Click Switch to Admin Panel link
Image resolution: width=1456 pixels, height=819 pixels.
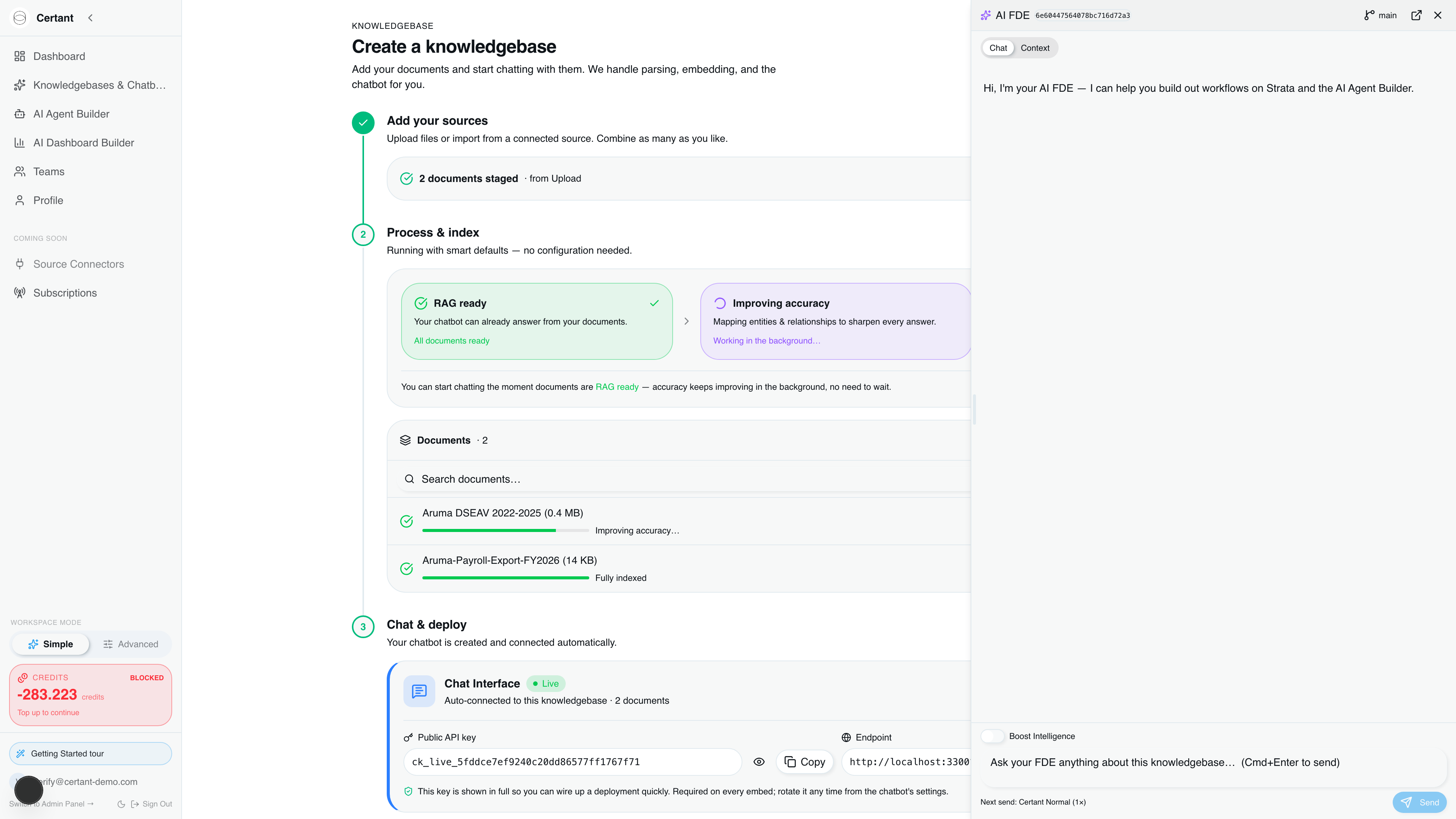click(51, 804)
